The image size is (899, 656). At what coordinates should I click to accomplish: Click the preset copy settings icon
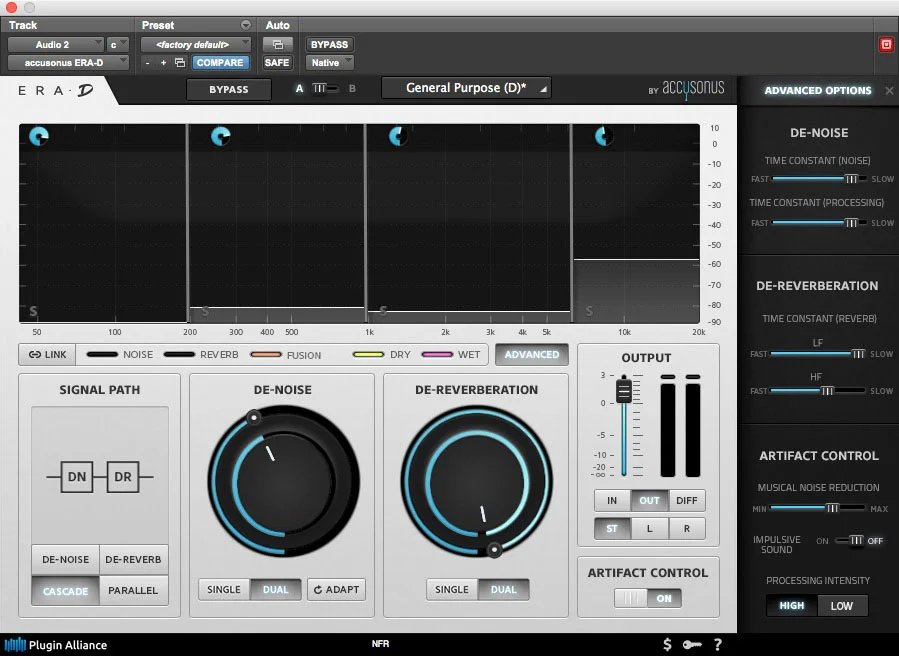coord(180,63)
